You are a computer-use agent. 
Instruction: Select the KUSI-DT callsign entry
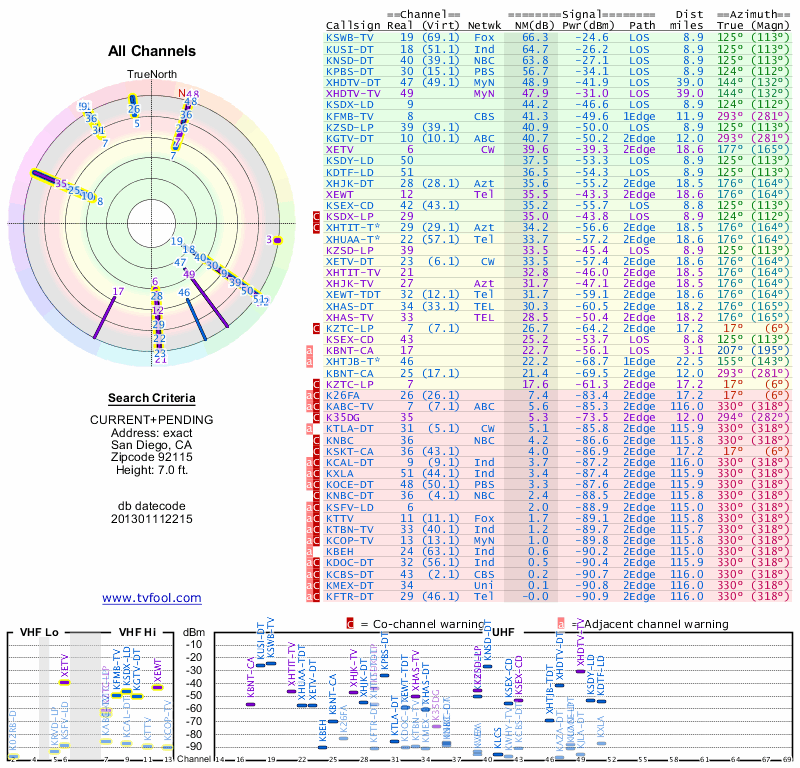point(350,49)
